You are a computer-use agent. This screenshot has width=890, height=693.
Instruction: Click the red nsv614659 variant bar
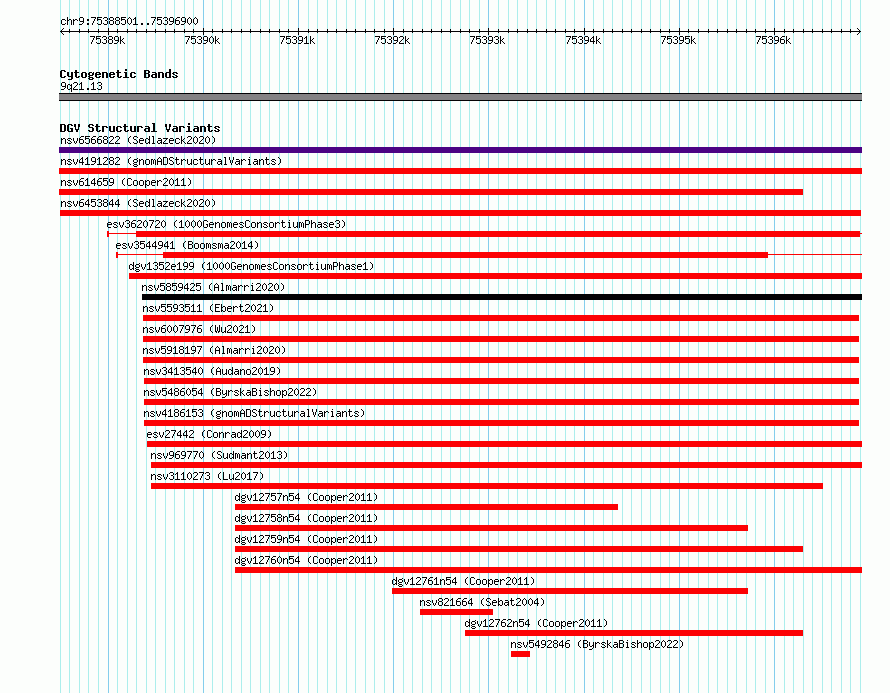(431, 192)
